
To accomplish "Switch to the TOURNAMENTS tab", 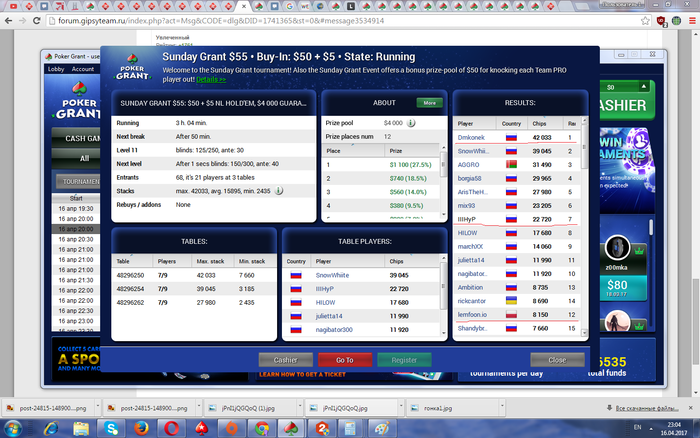I will click(x=79, y=182).
